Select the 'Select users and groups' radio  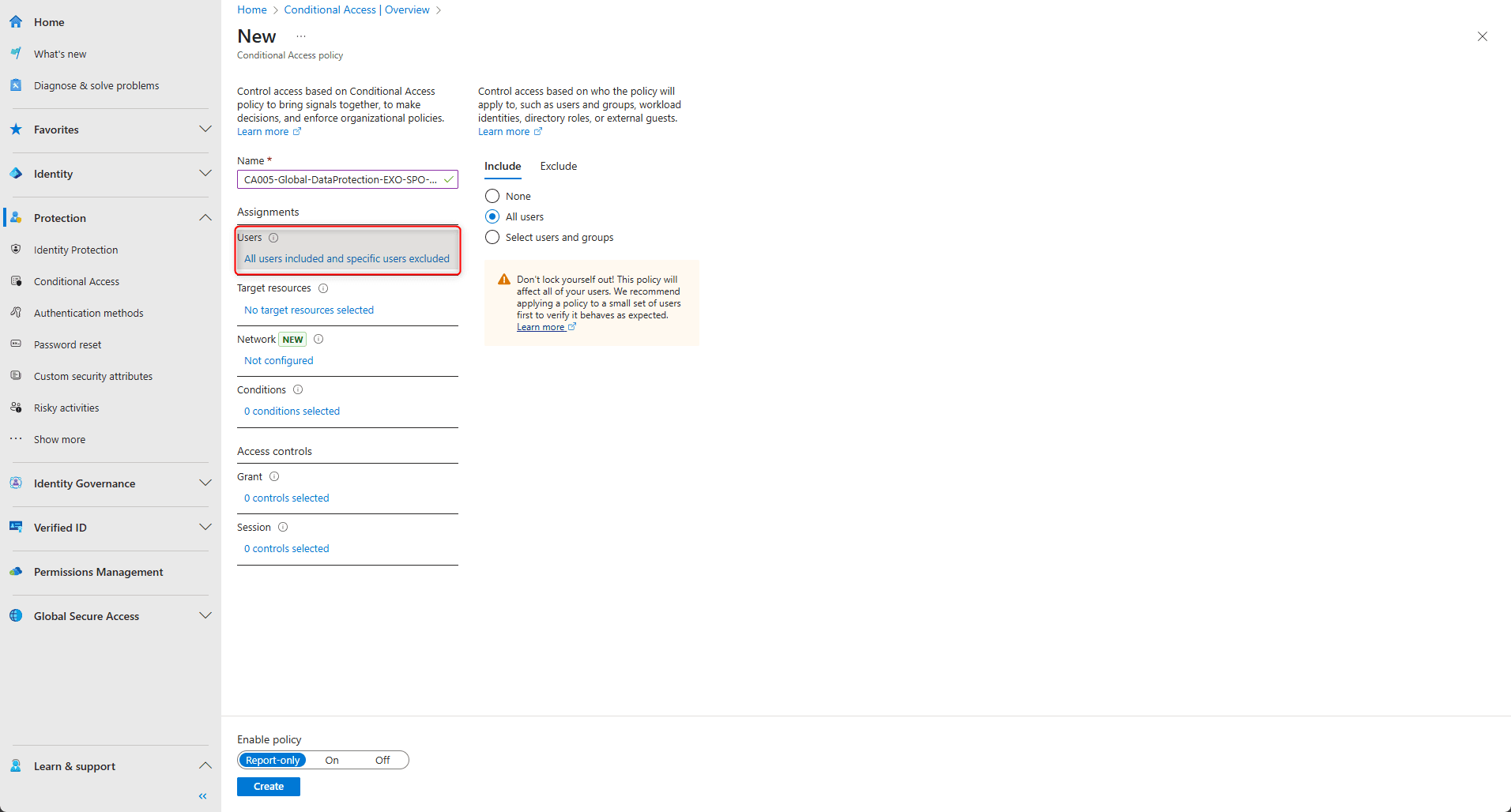tap(492, 237)
